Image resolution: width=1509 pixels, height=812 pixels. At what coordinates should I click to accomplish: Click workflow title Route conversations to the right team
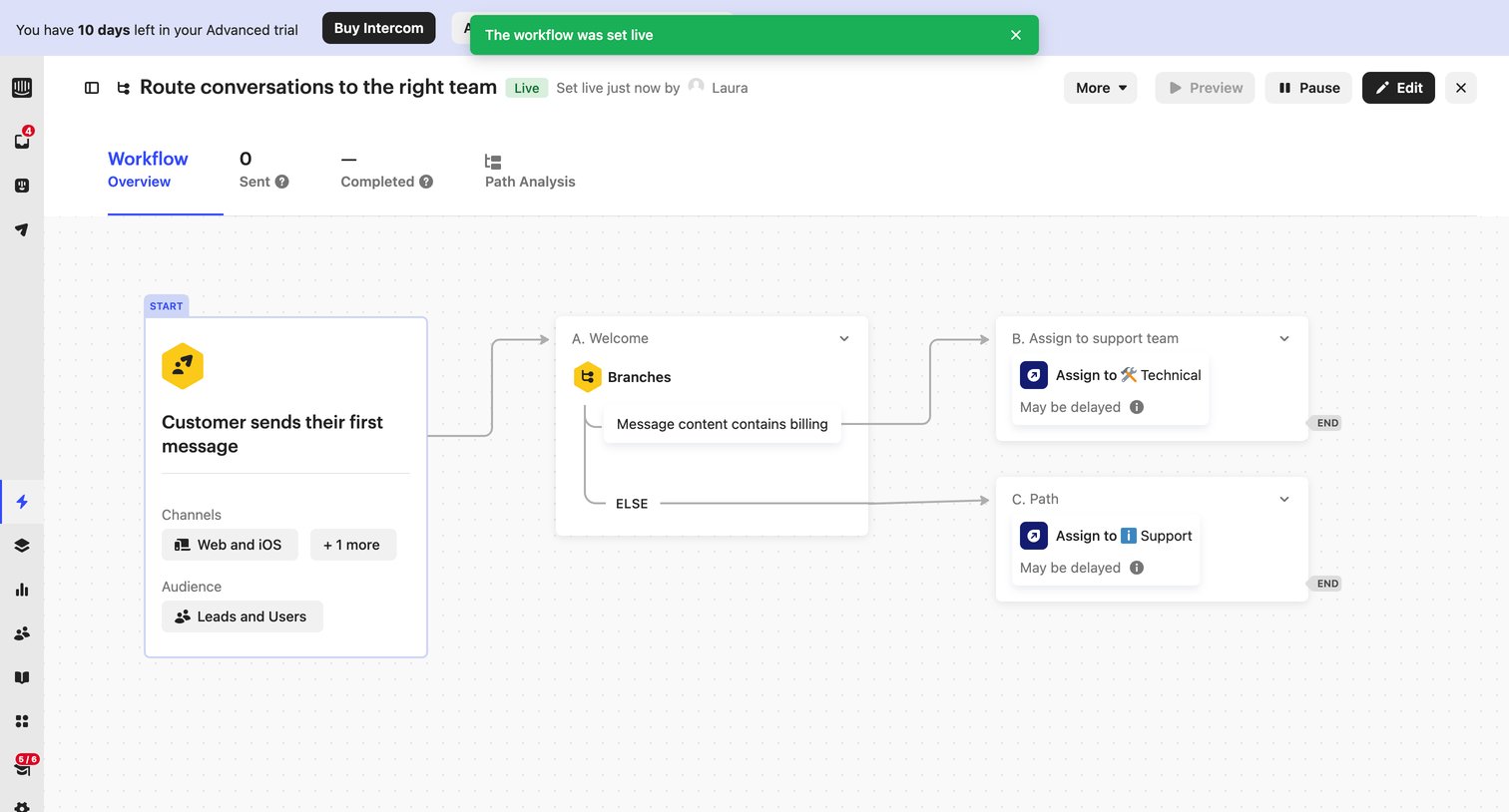(x=318, y=87)
